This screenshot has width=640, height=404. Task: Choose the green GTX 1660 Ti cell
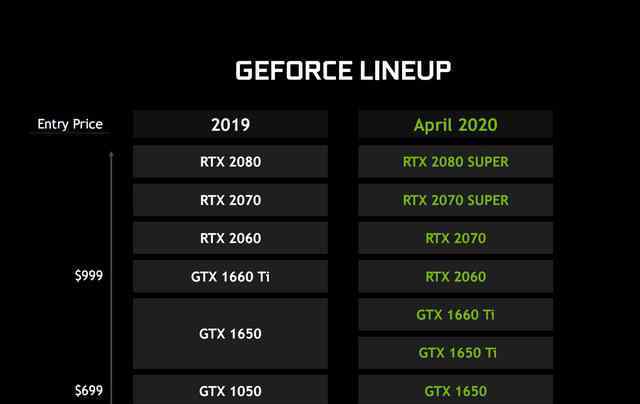(x=455, y=314)
